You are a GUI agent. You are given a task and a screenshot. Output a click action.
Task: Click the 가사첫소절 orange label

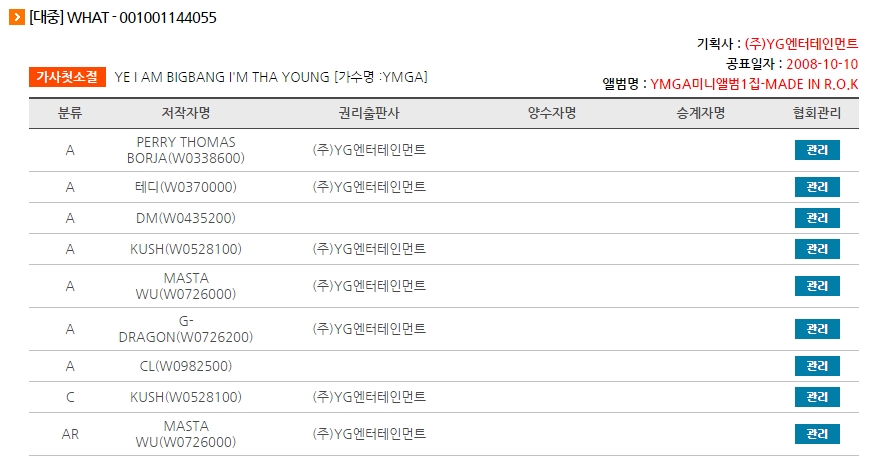click(x=67, y=77)
